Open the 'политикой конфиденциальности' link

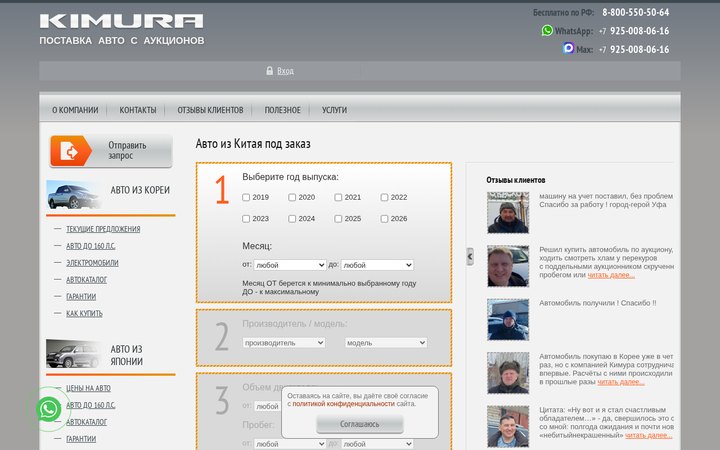coord(343,404)
